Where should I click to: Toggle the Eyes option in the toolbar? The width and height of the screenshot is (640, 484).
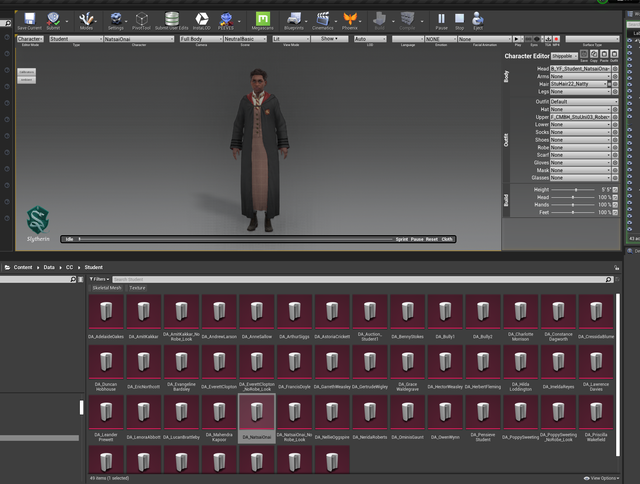click(537, 39)
